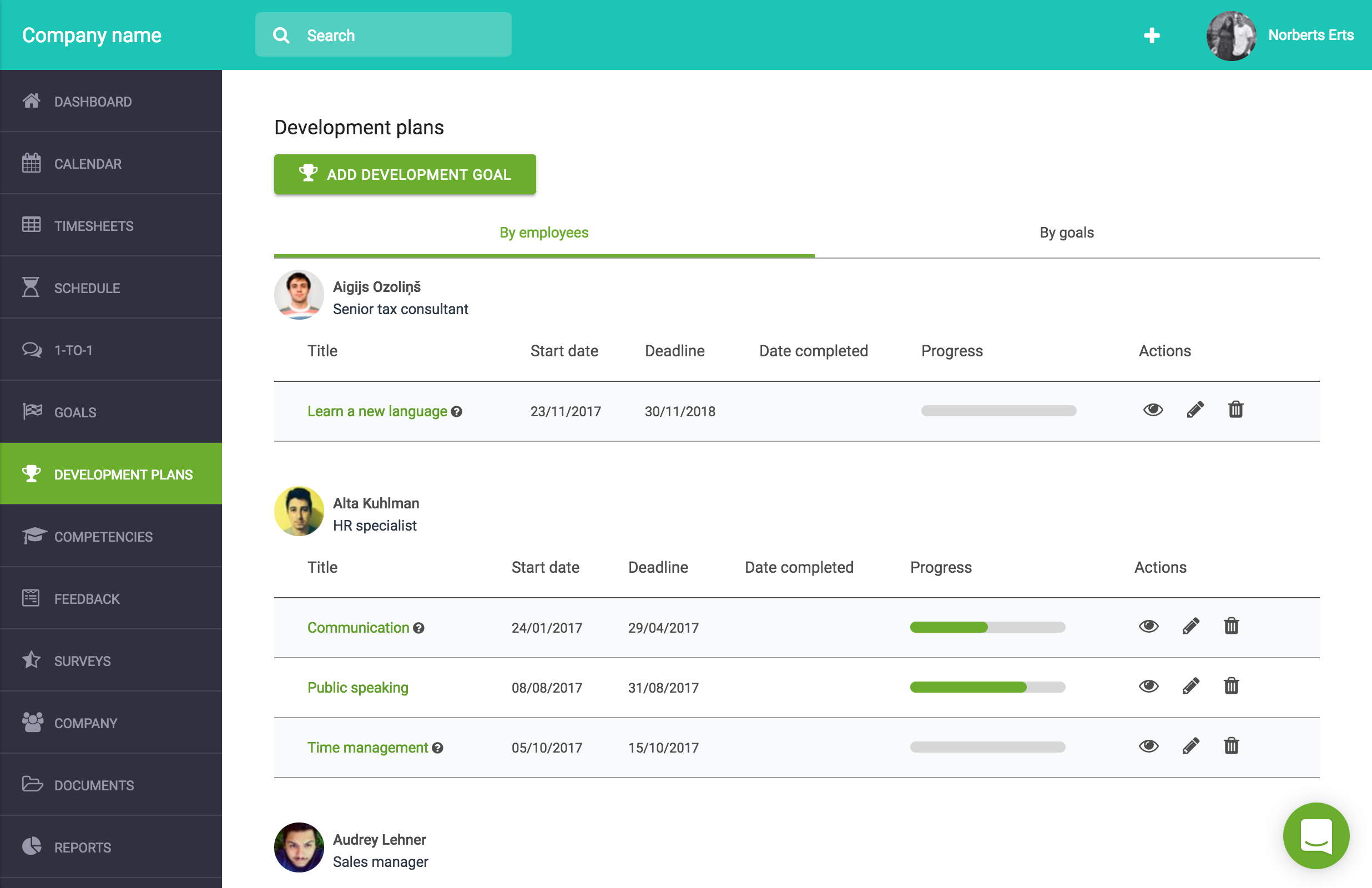Edit the Public speaking goal
Screen dimensions: 1372x888
(1191, 686)
